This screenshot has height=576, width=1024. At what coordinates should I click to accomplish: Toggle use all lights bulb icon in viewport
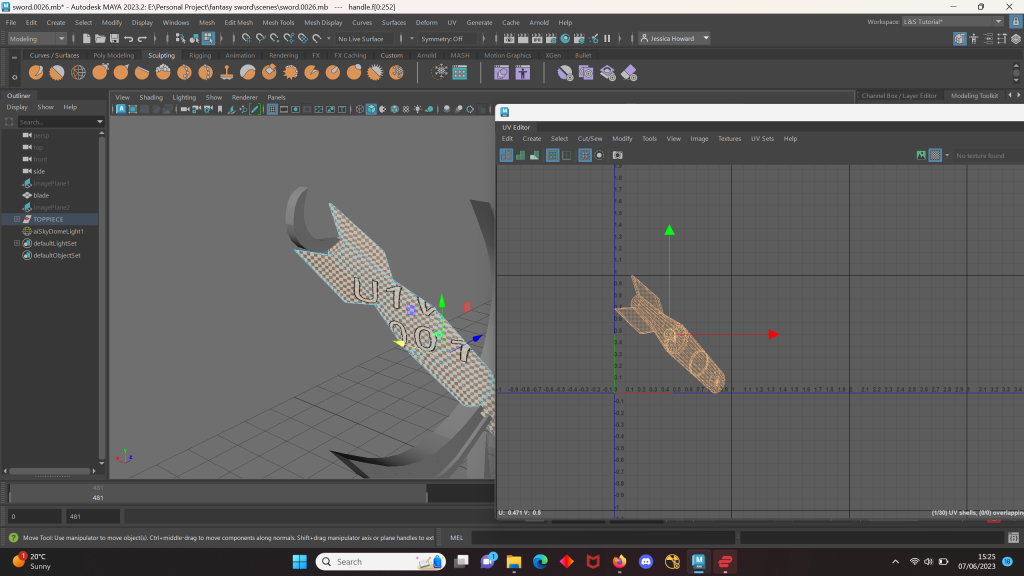(x=417, y=109)
